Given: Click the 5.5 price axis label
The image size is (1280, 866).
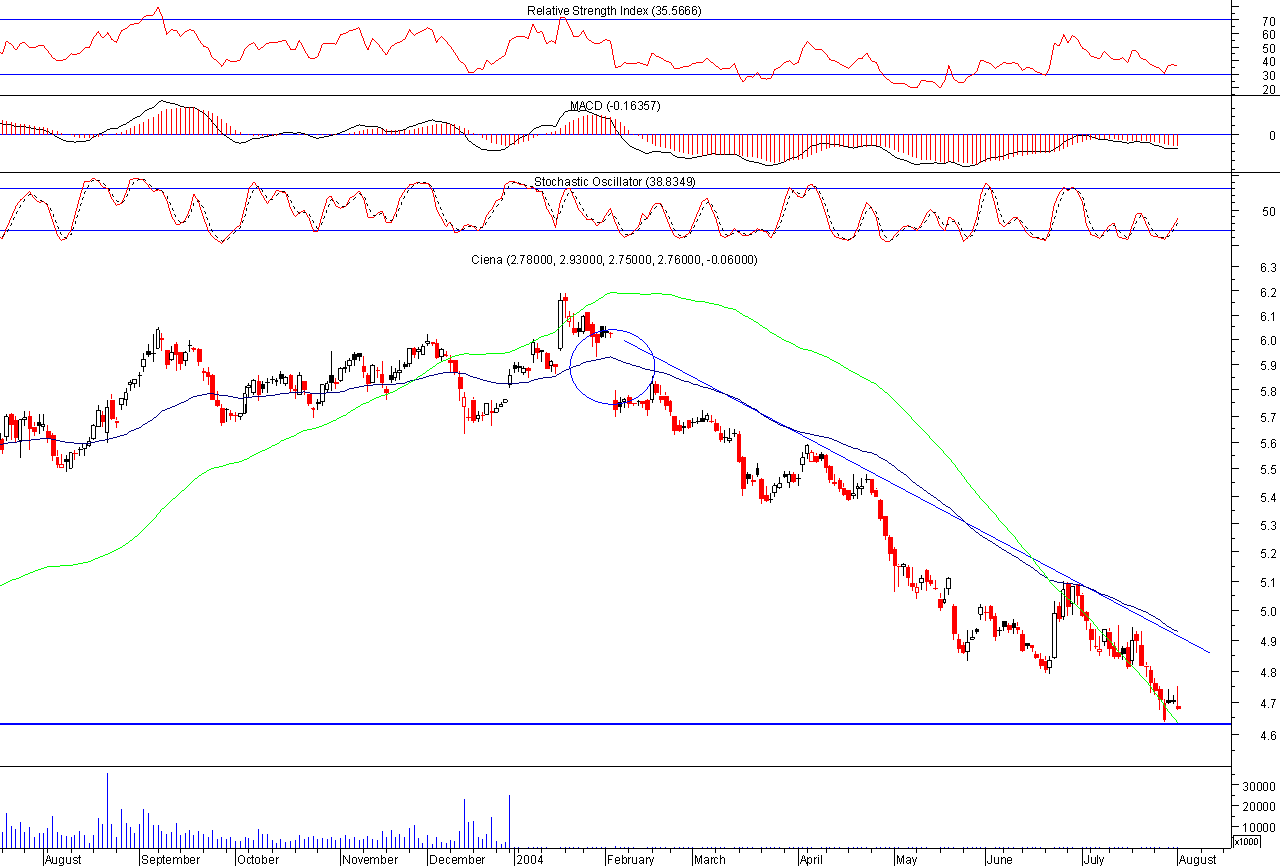Looking at the screenshot, I should click(x=1269, y=470).
